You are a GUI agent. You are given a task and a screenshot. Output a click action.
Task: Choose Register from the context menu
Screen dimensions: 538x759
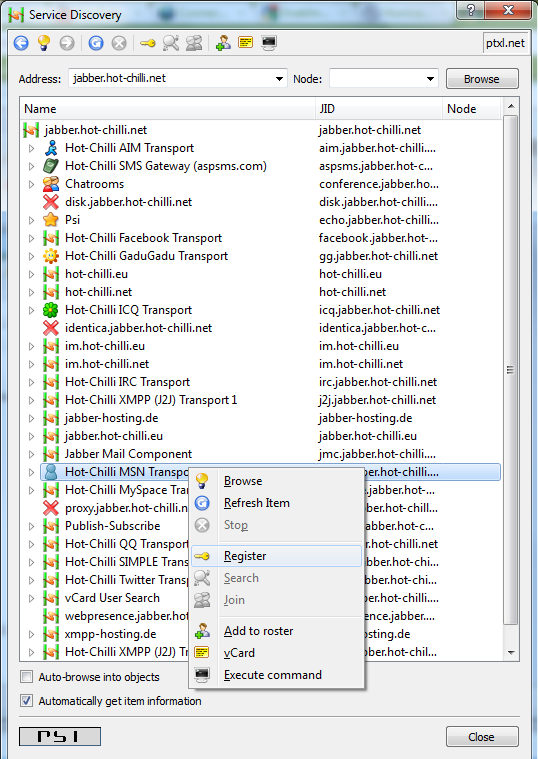pyautogui.click(x=277, y=556)
